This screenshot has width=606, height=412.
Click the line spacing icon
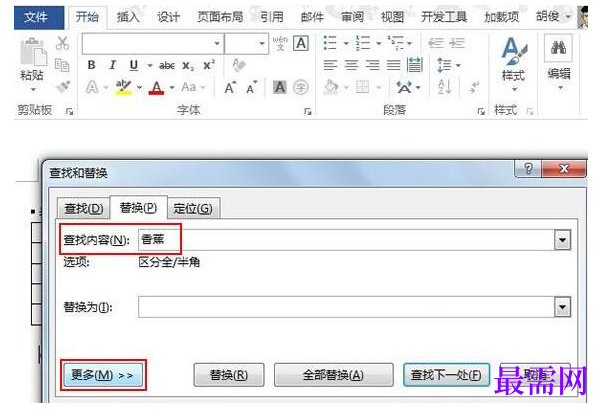click(444, 65)
